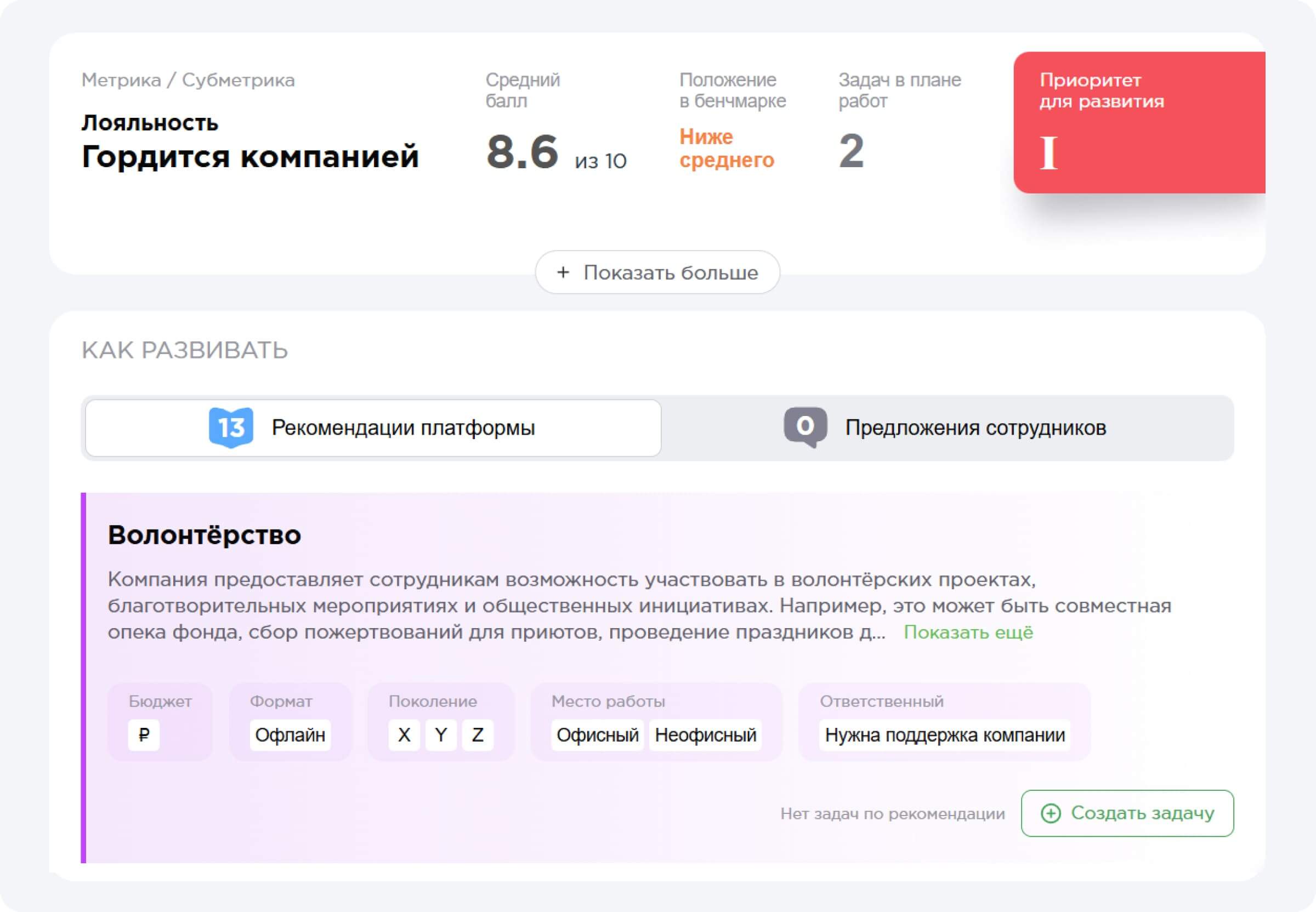1316x912 pixels.
Task: Click the Волонтёрство recommendation heading
Action: click(x=204, y=535)
